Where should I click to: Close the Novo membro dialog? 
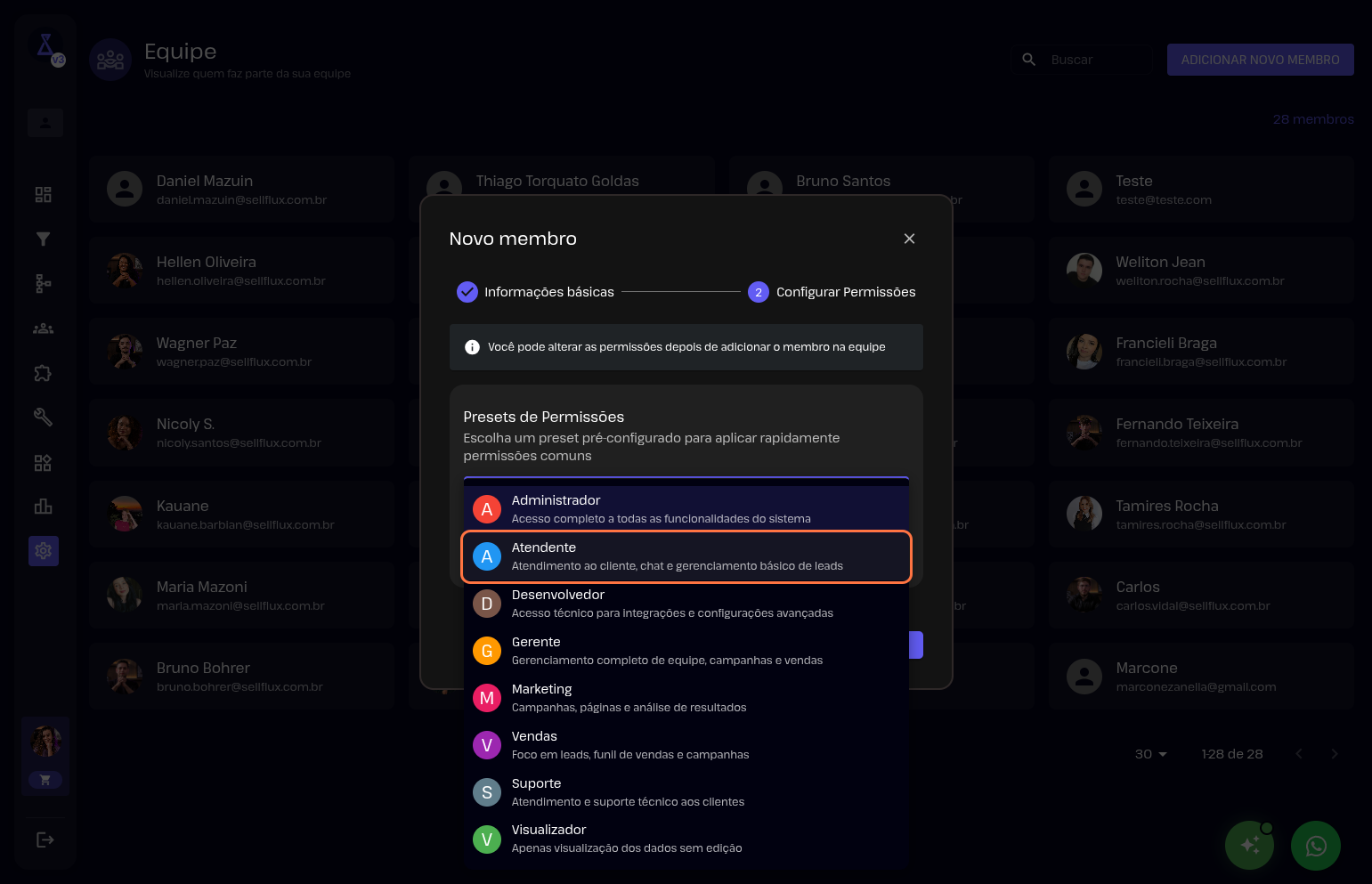pos(909,239)
